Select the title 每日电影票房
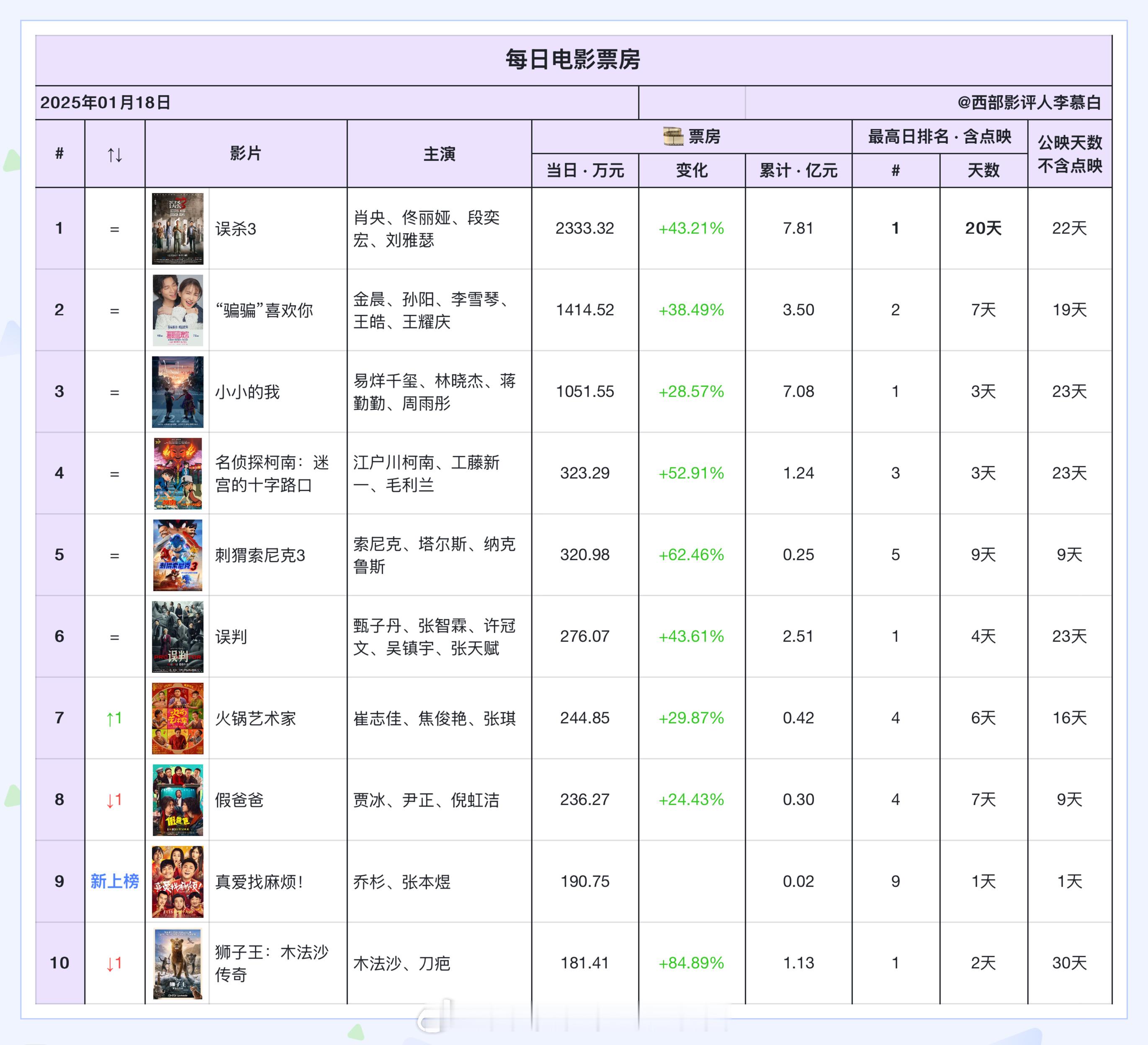Screen dimensions: 1148x1045 click(574, 59)
